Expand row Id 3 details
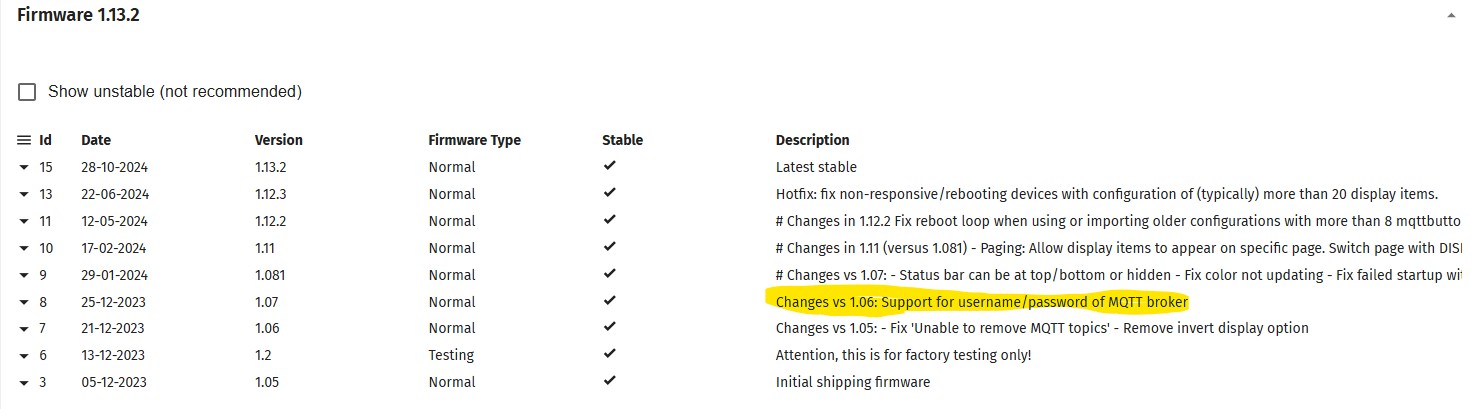The image size is (1473, 409). point(25,383)
